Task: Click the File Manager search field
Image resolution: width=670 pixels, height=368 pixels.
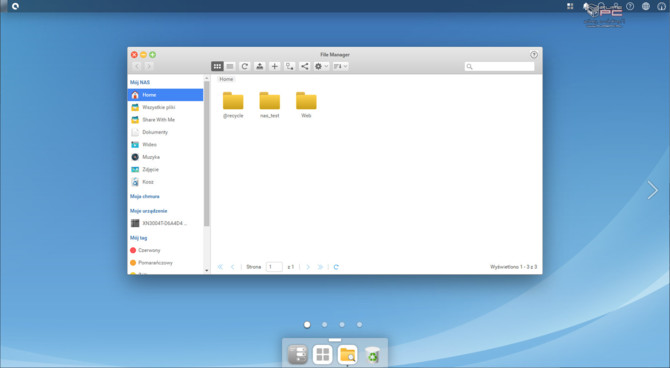Action: 499,66
